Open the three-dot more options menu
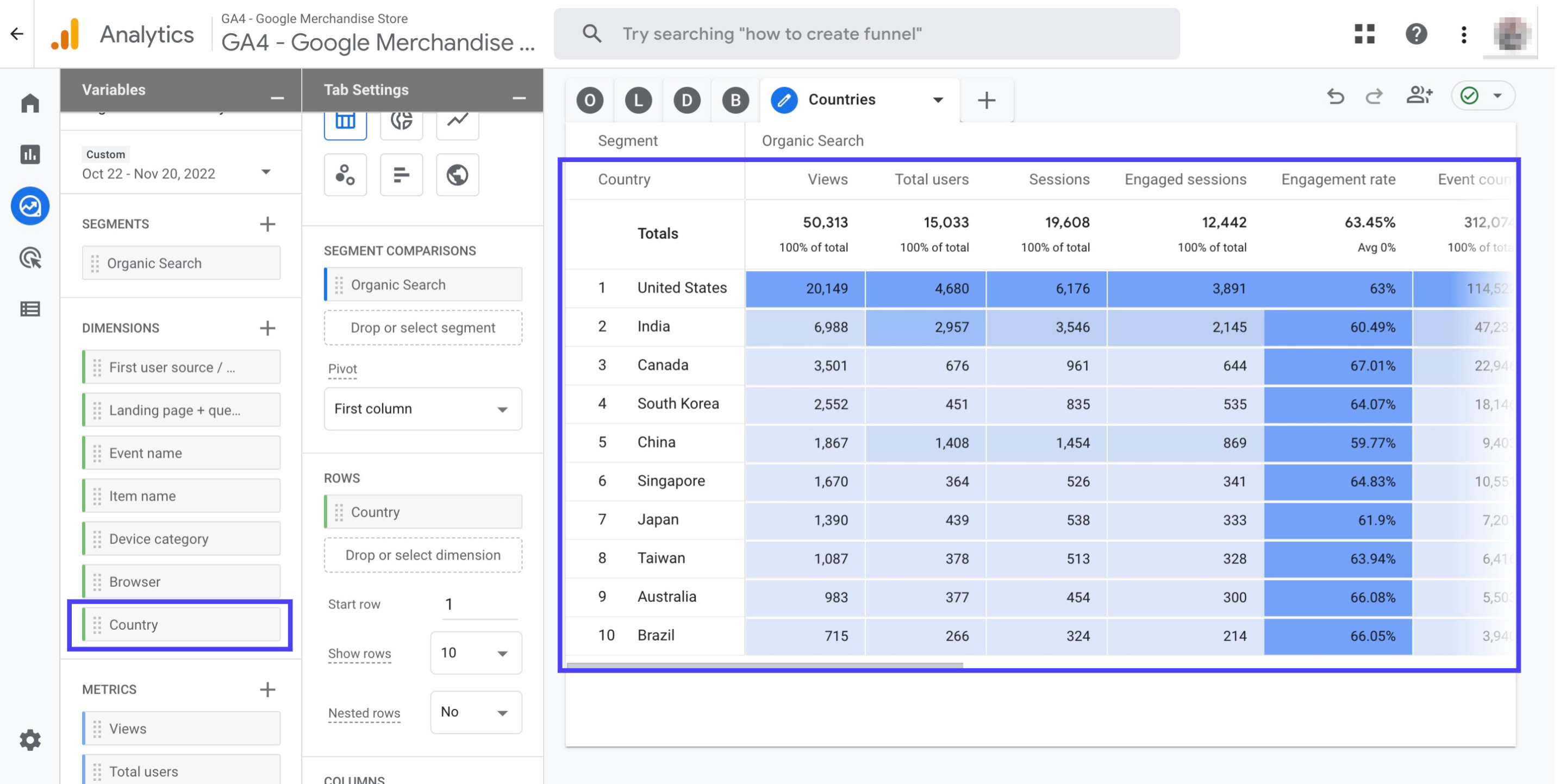The height and width of the screenshot is (784, 1566). pos(1463,34)
